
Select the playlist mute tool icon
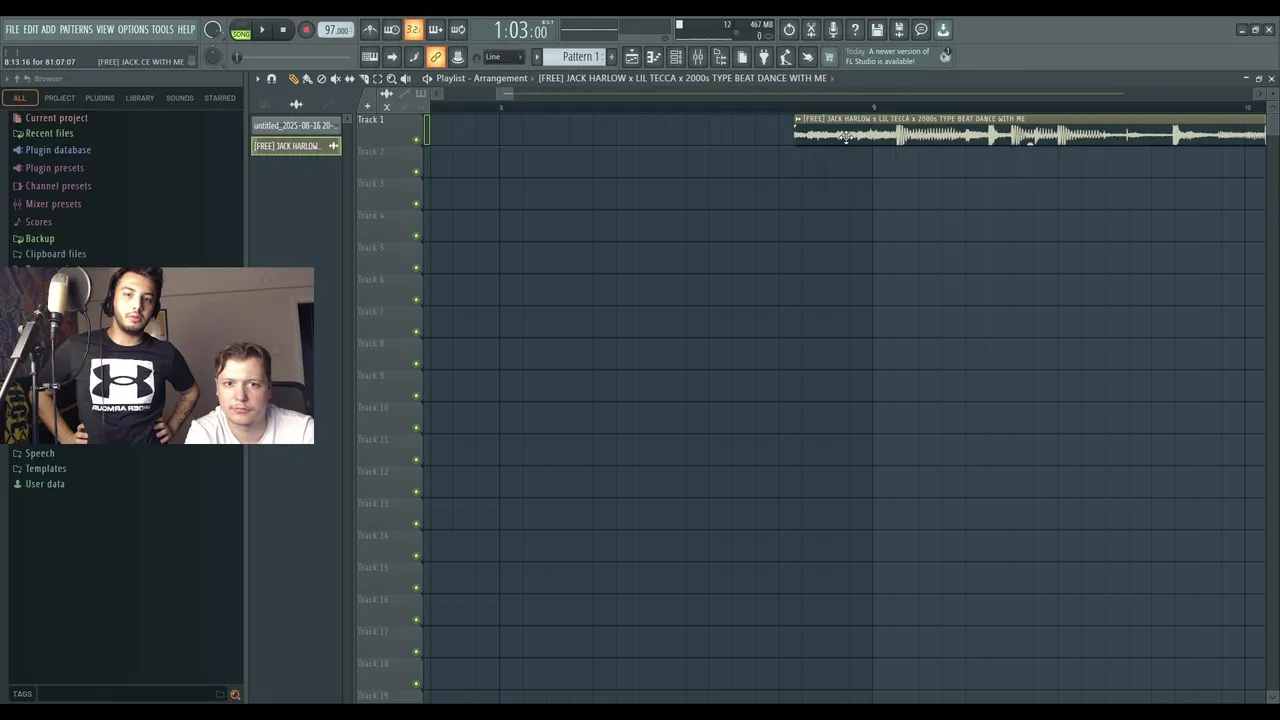(335, 78)
